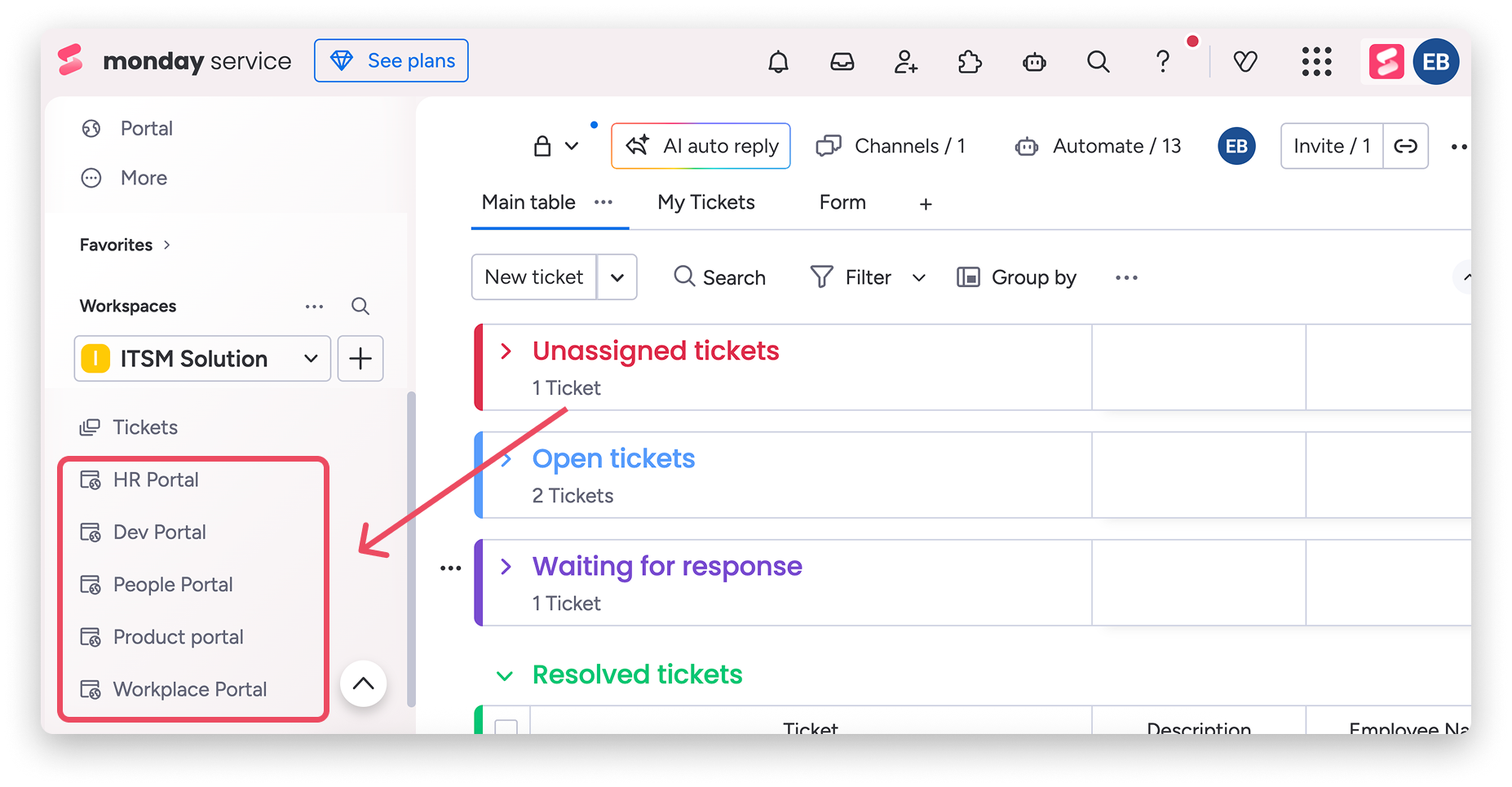Click the Unassigned tickets group title
This screenshot has width=1512, height=787.
pos(656,351)
